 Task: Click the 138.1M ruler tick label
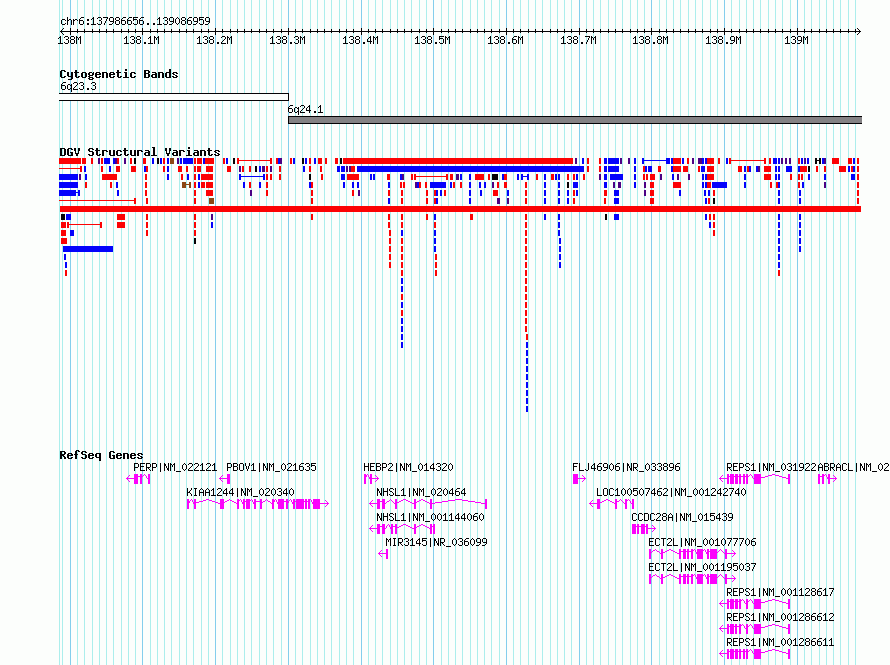click(x=141, y=40)
